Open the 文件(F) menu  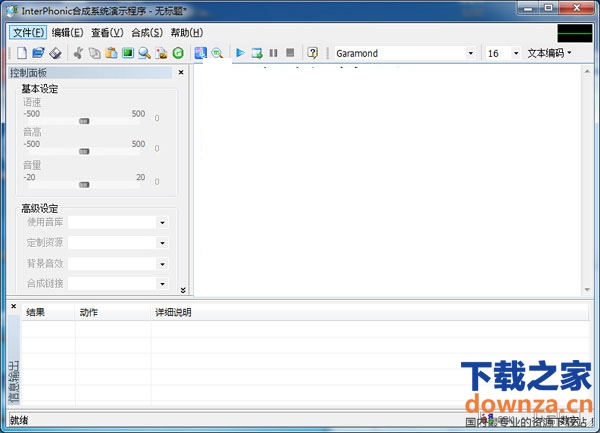coord(28,33)
